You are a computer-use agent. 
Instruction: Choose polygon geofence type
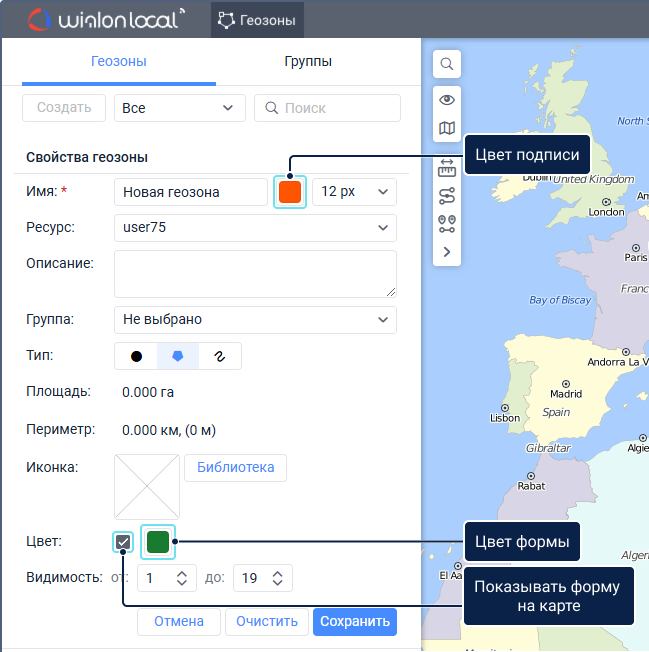coord(178,356)
